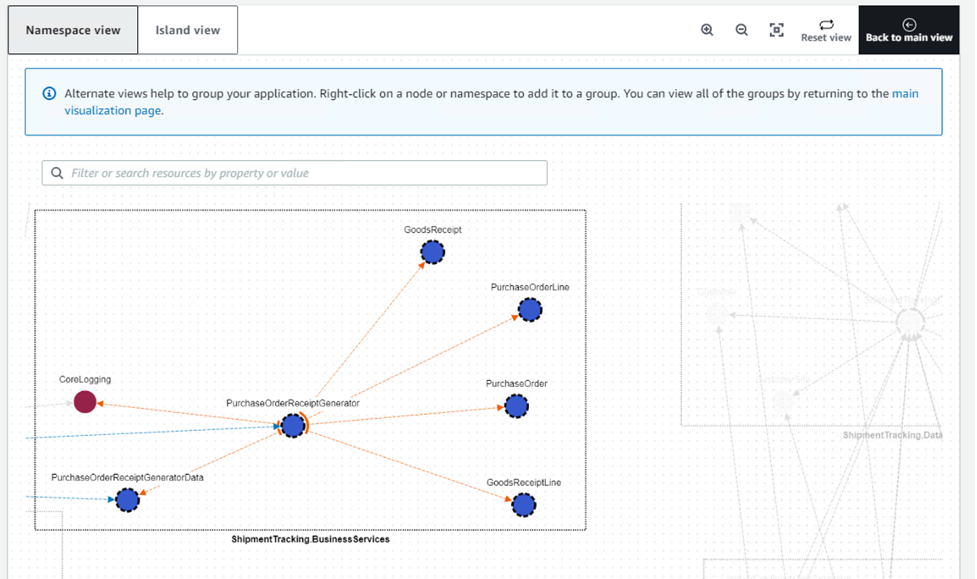Select the CoreLogging node
The width and height of the screenshot is (977, 579).
(84, 403)
